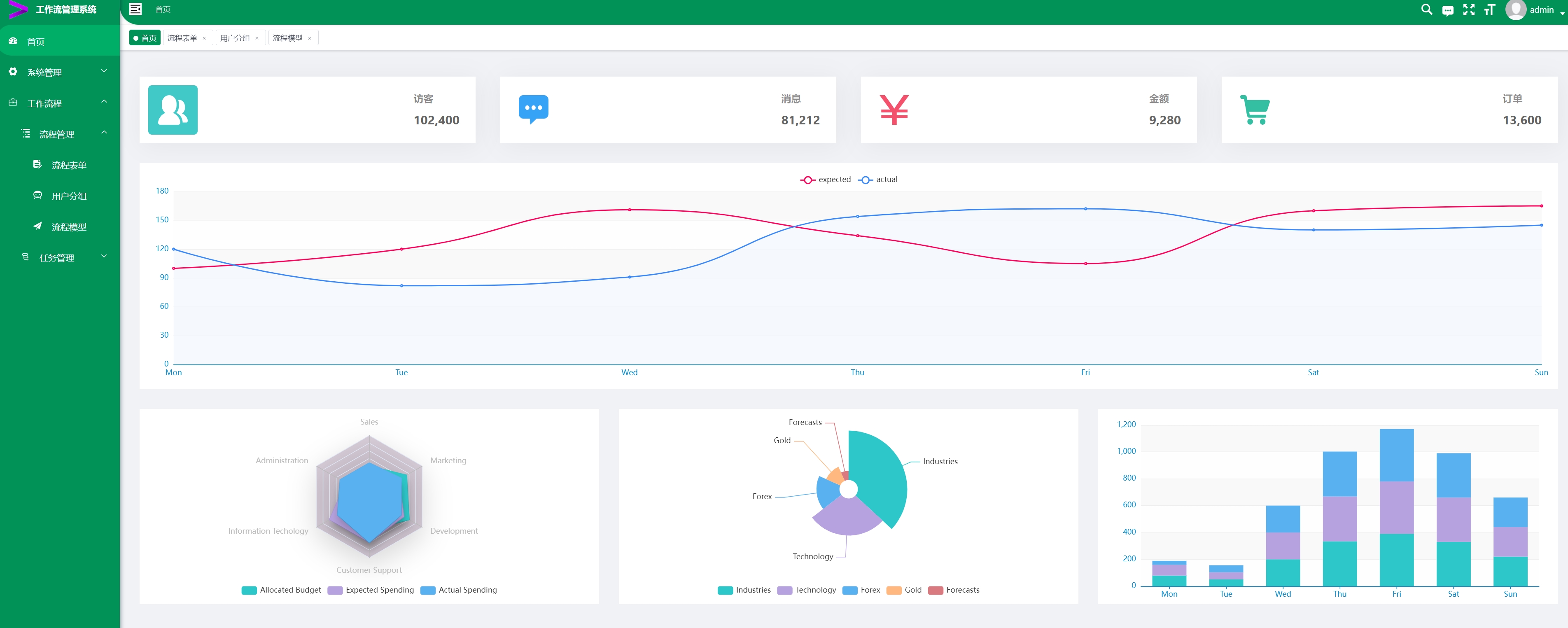Viewport: 1568px width, 628px height.
Task: Toggle Actual Spending in radar legend
Action: [x=459, y=590]
